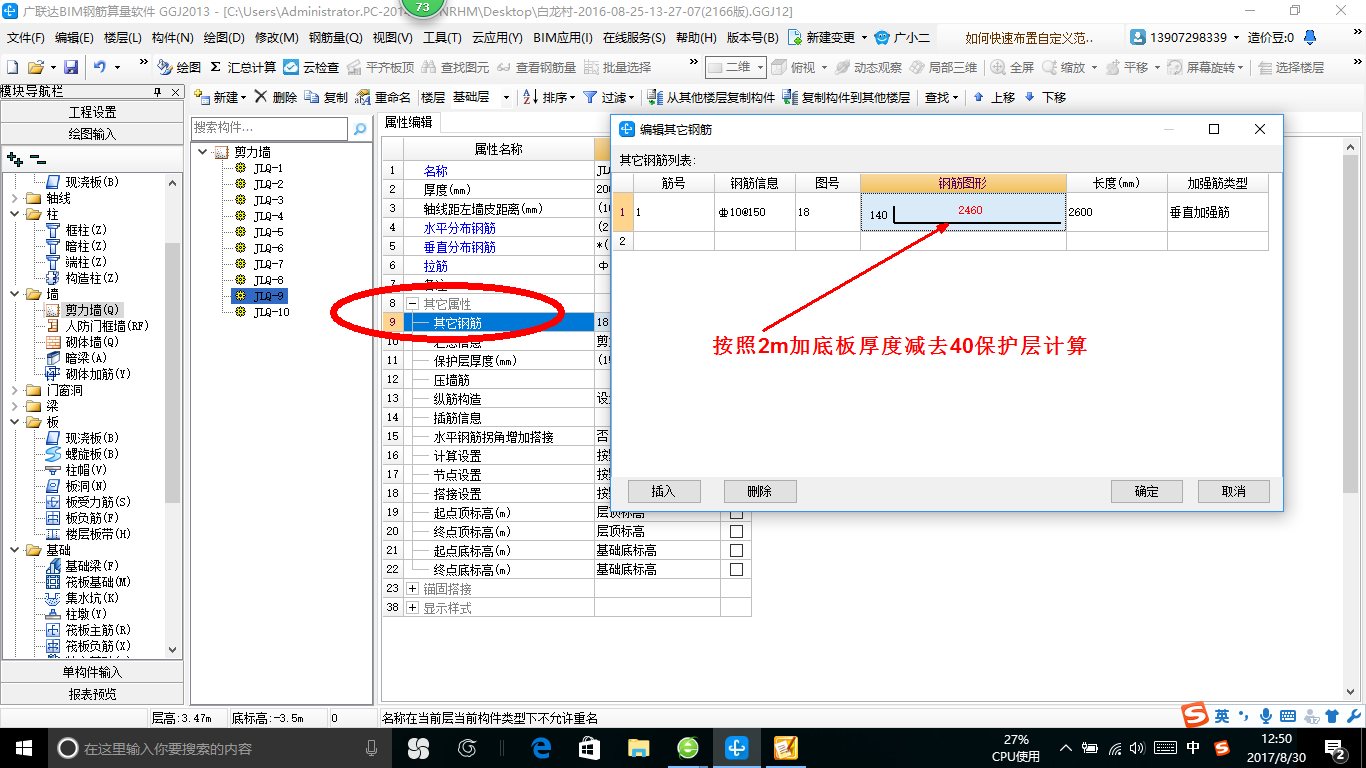
Task: Click 报表预览 navigation button
Action: point(92,693)
